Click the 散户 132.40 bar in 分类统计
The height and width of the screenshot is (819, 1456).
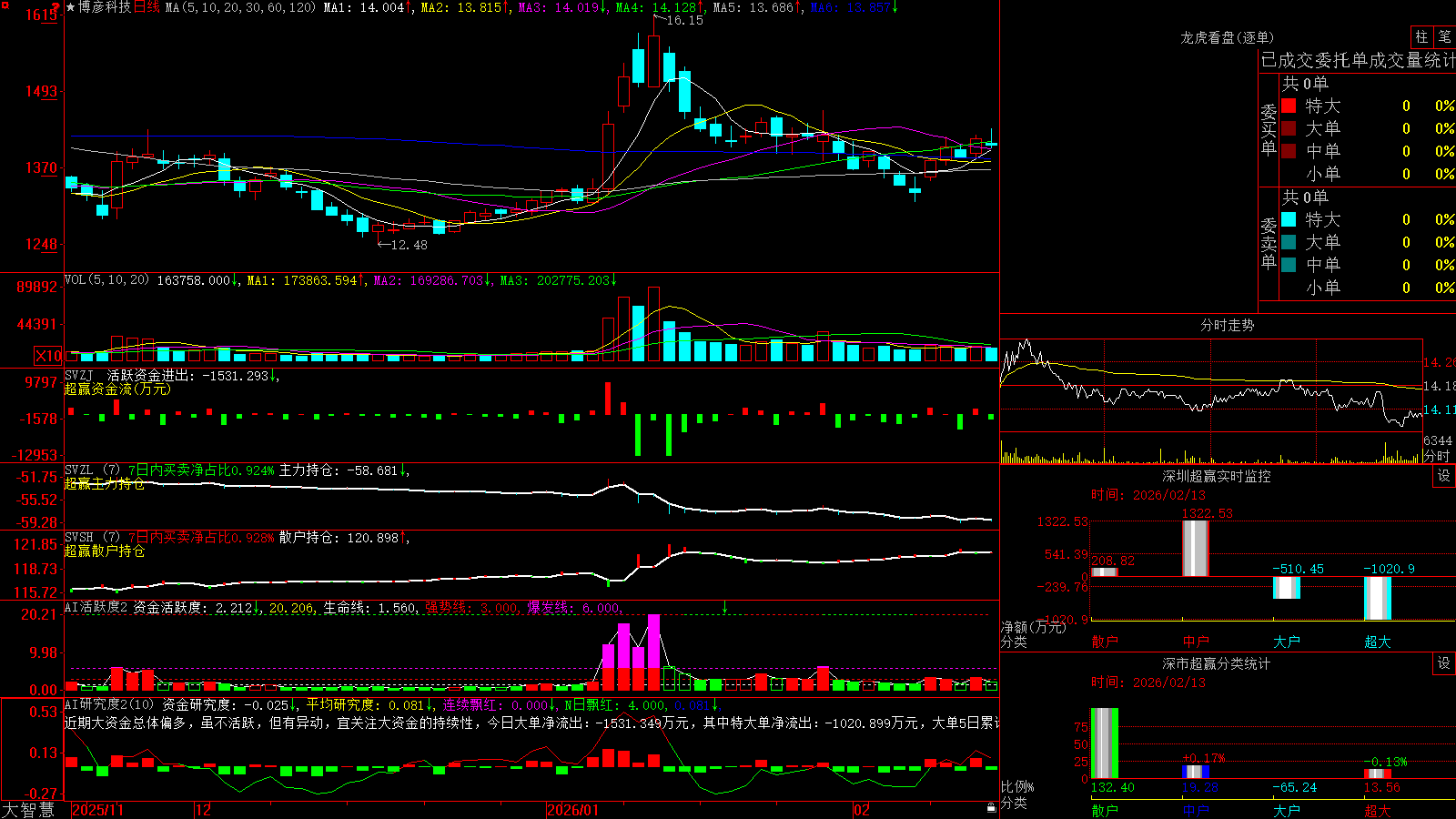pos(1105,743)
